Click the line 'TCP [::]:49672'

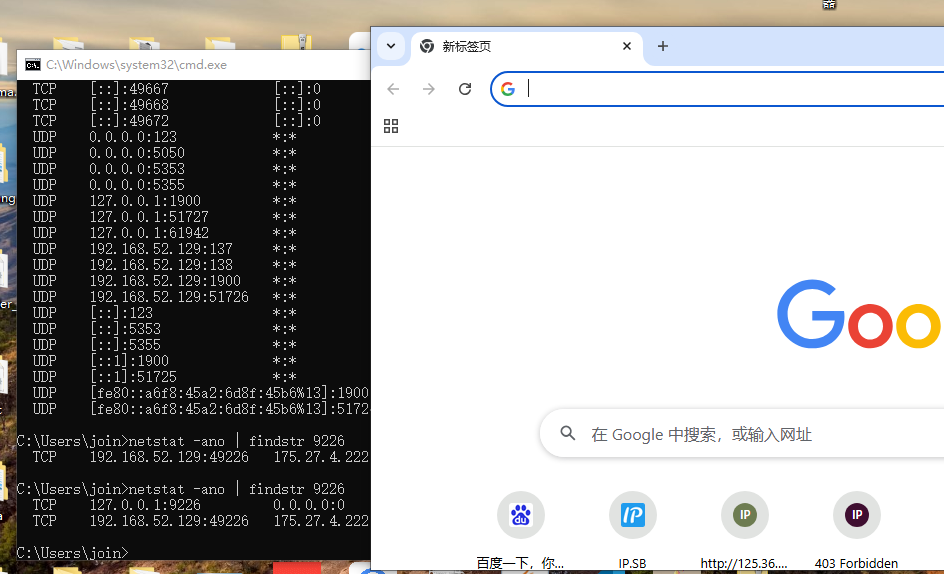pos(176,121)
